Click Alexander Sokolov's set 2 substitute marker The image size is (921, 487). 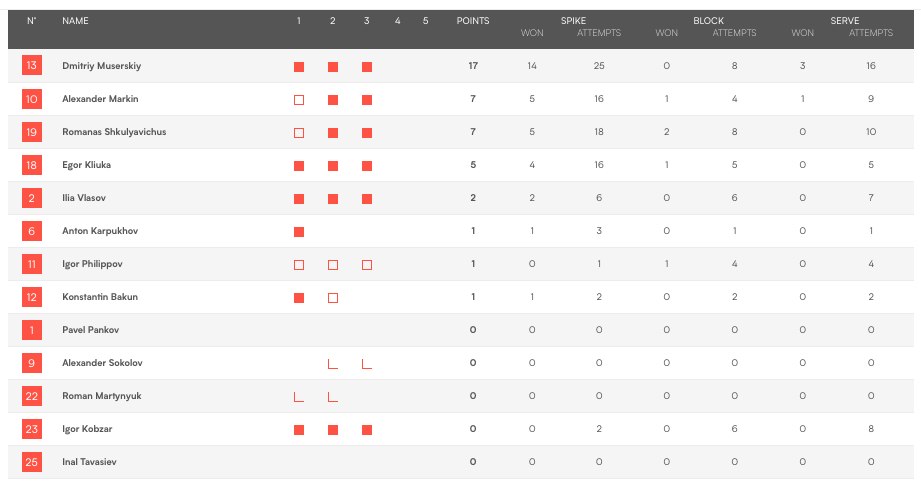pyautogui.click(x=332, y=364)
